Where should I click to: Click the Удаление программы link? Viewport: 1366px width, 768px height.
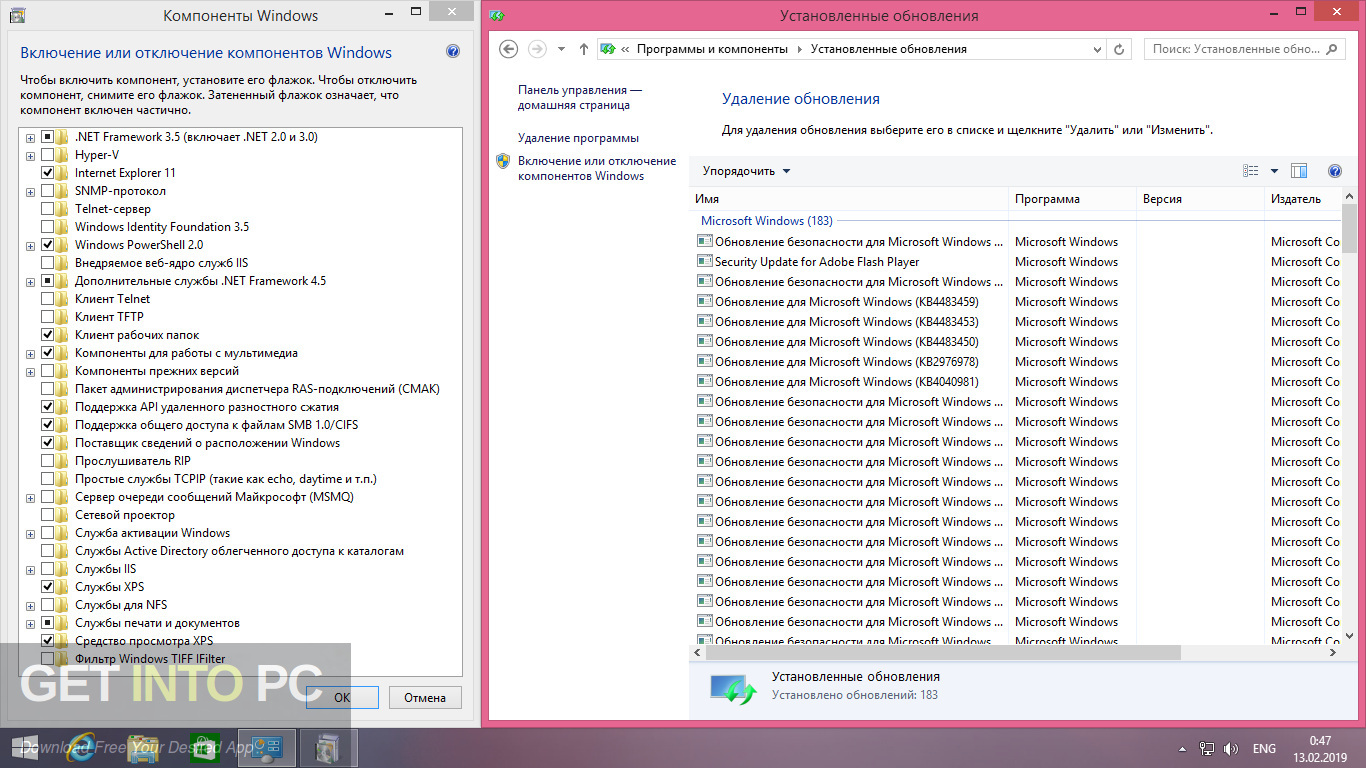point(578,138)
